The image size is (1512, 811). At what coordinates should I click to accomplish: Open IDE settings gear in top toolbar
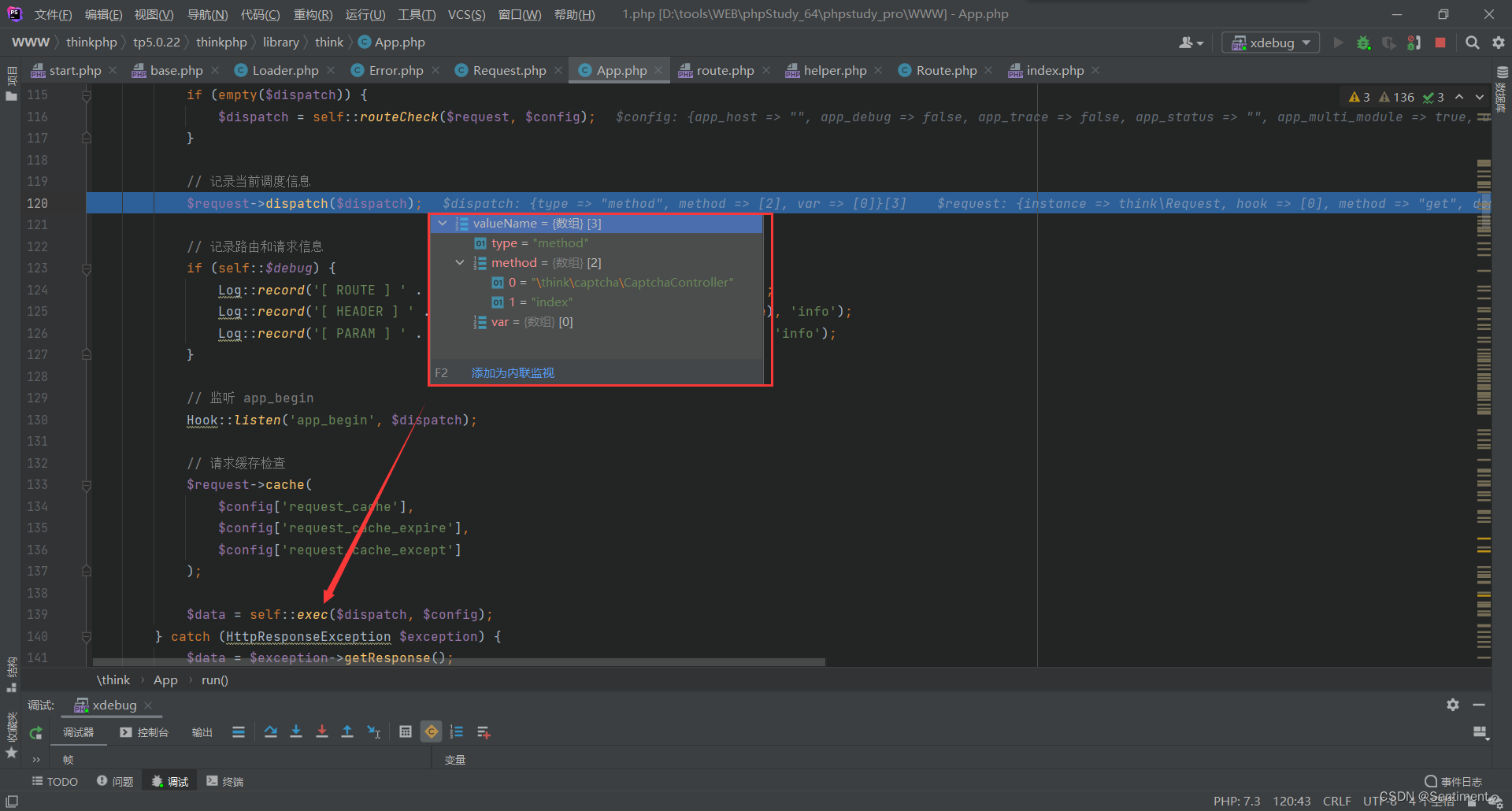pyautogui.click(x=1499, y=43)
